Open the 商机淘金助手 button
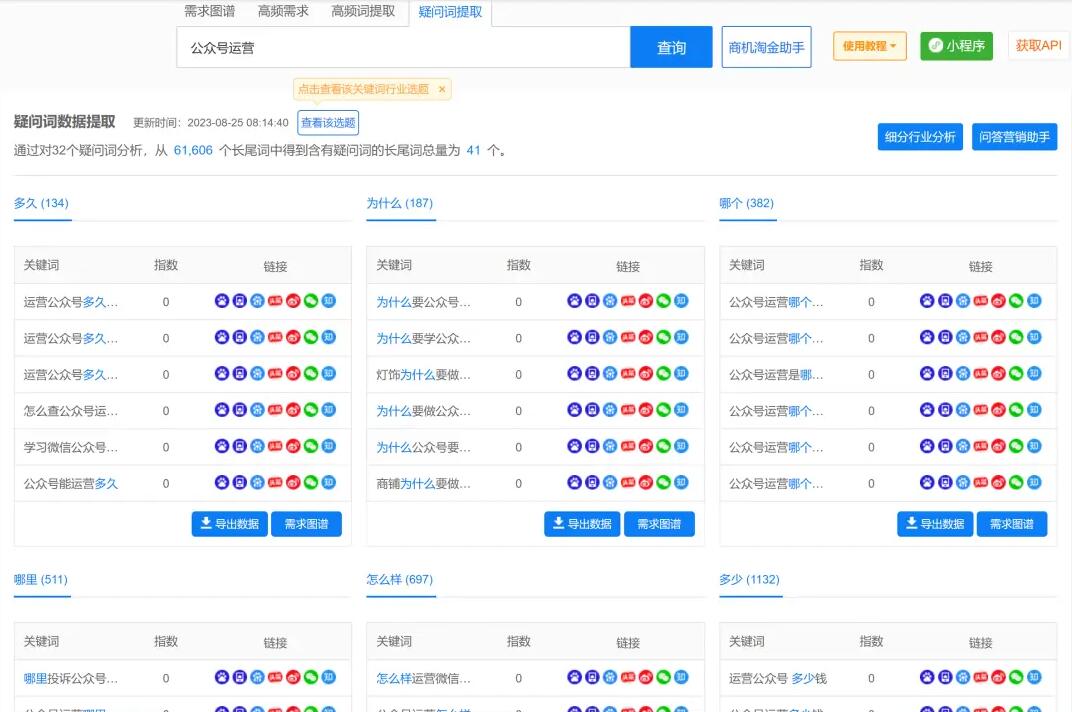Image resolution: width=1072 pixels, height=712 pixels. click(766, 47)
